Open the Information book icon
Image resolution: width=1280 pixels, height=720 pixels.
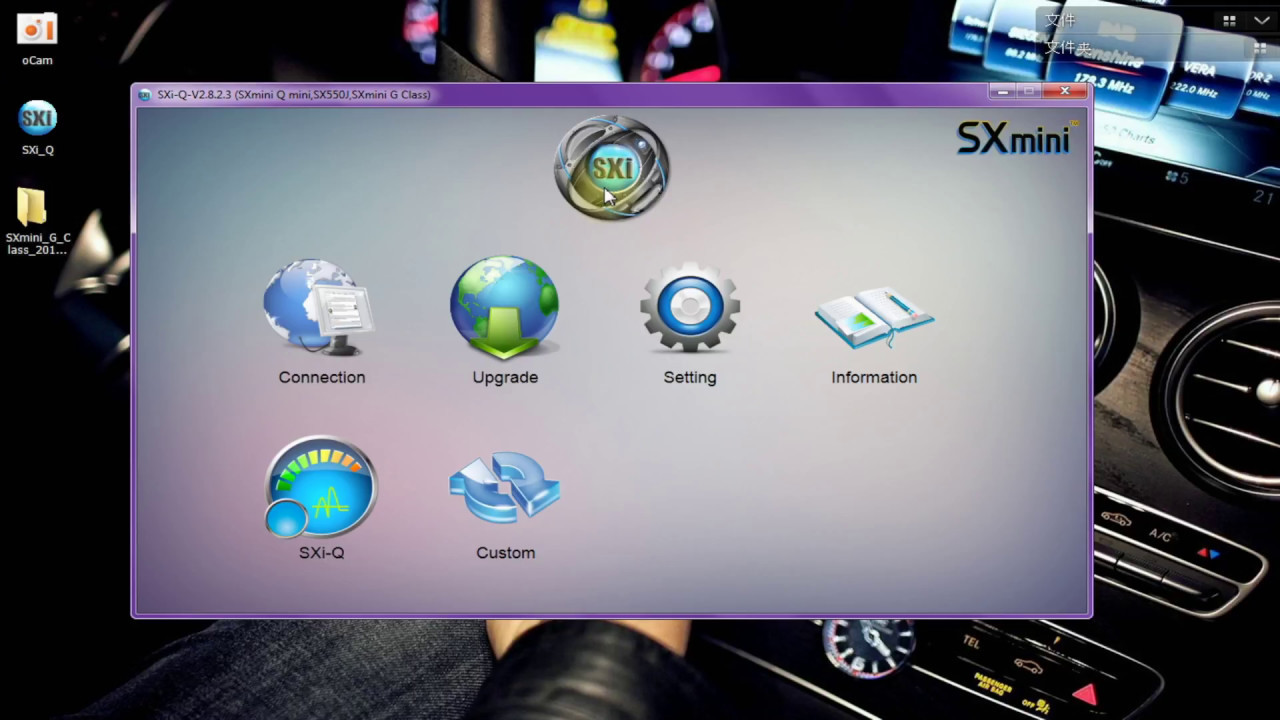[874, 317]
